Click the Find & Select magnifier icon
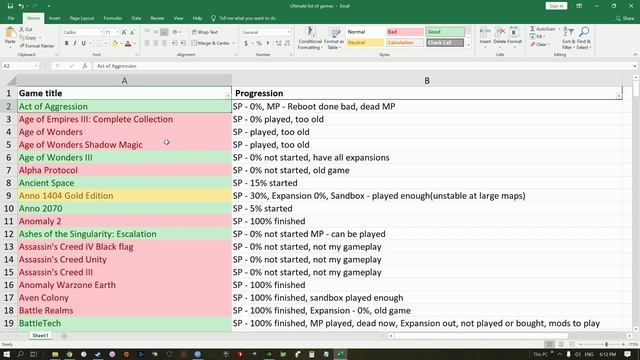This screenshot has height=360, width=640. pos(584,32)
